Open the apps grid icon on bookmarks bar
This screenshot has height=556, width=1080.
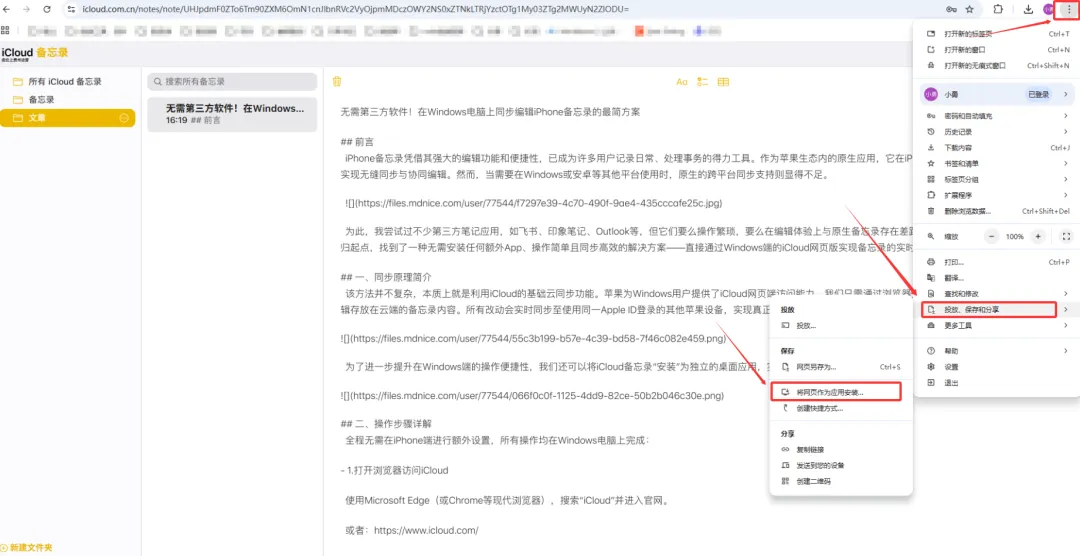tap(6, 30)
